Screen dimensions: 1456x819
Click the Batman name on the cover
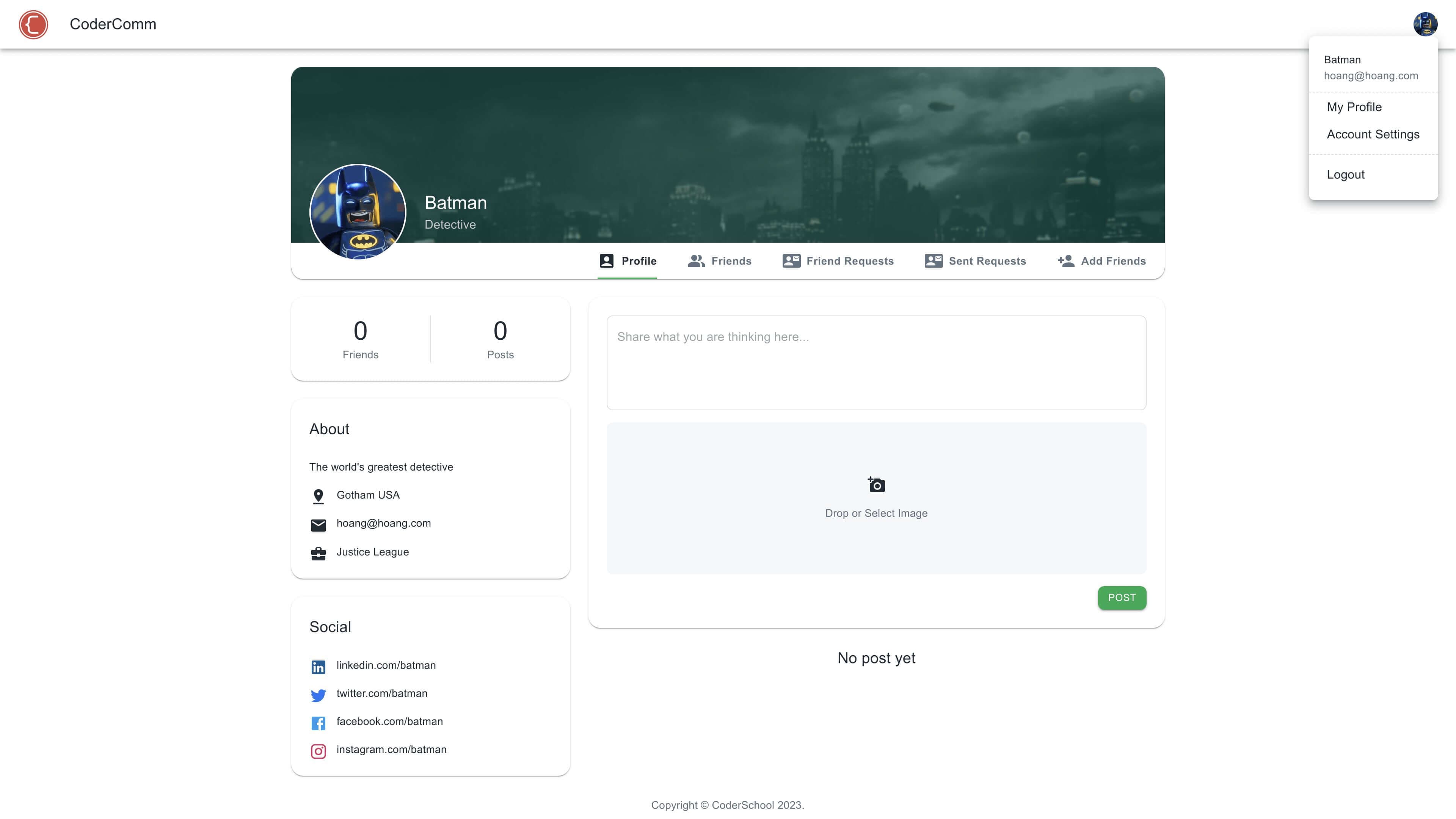[x=455, y=202]
